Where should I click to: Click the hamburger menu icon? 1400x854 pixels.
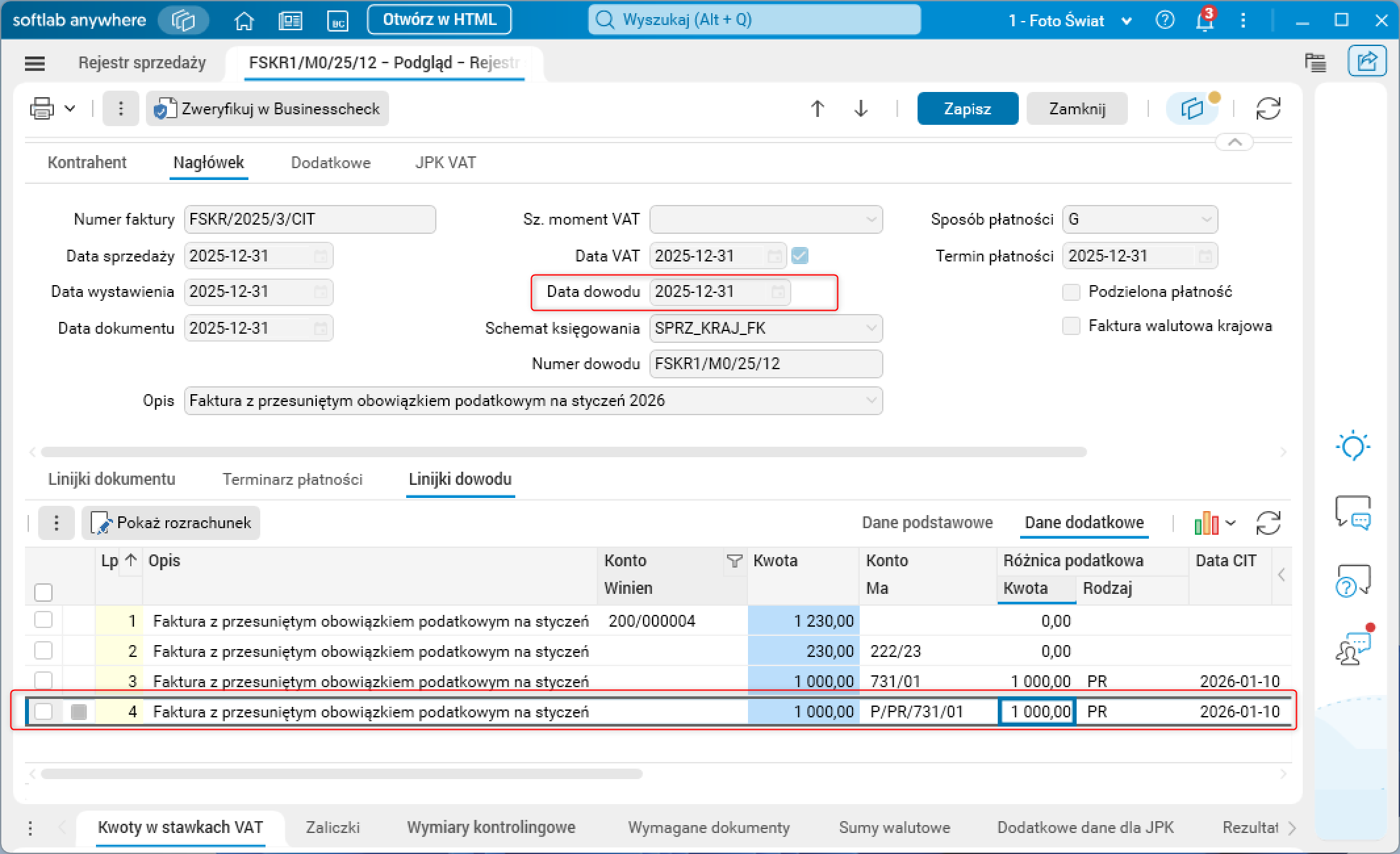pyautogui.click(x=35, y=63)
